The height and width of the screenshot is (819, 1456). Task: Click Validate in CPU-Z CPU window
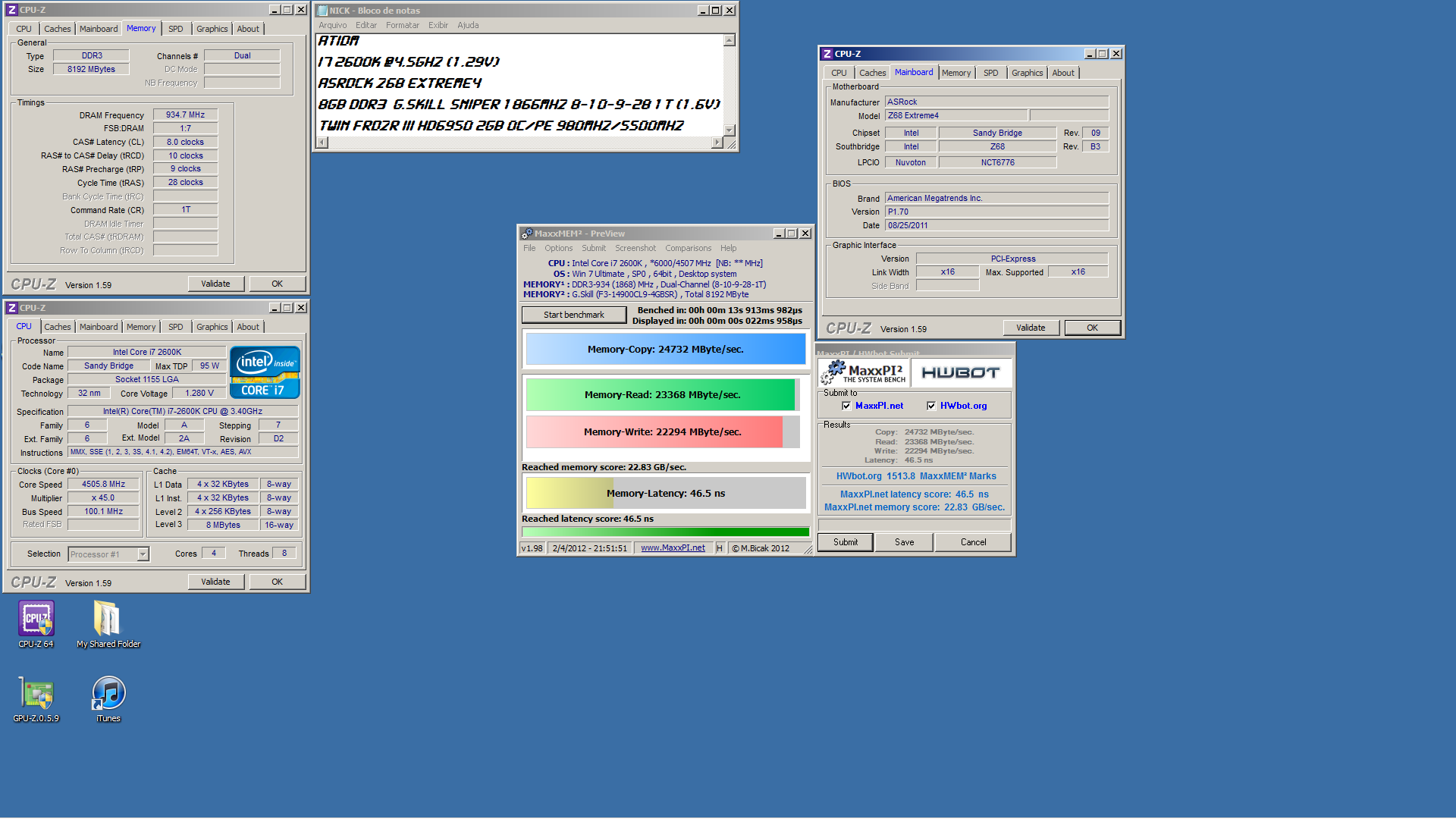[215, 582]
